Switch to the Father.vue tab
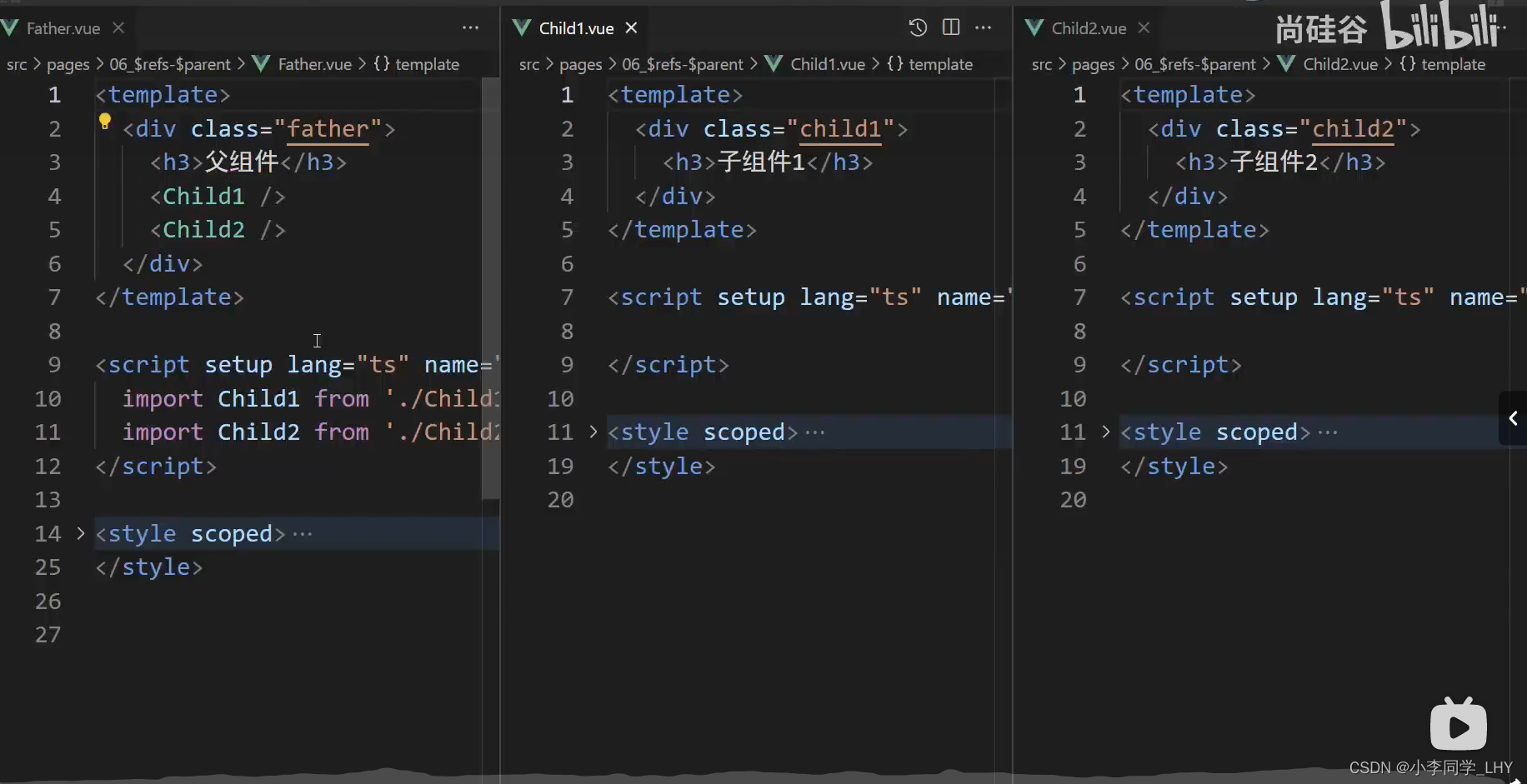Viewport: 1527px width, 784px height. click(x=63, y=28)
